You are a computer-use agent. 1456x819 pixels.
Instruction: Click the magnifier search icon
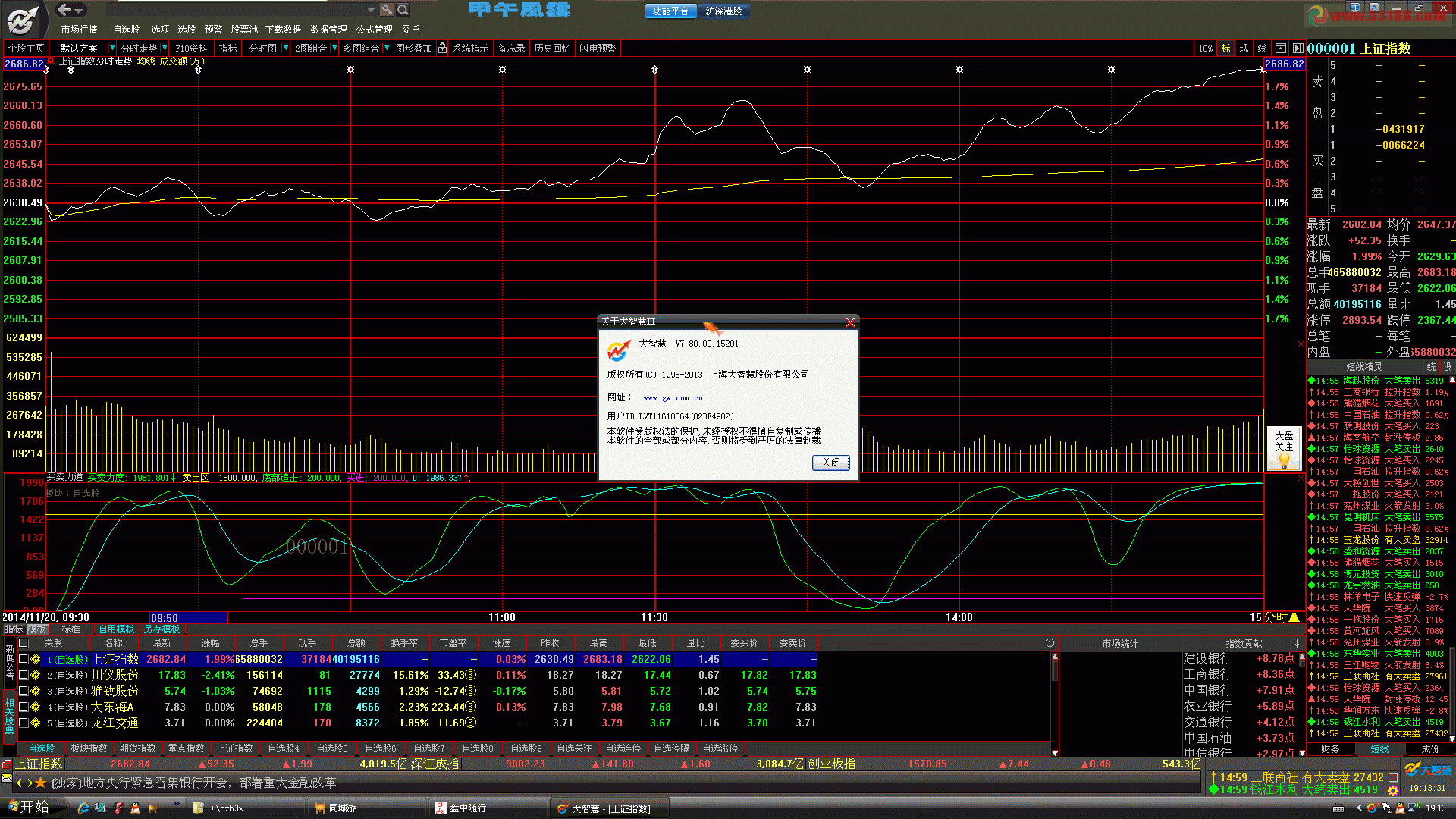click(403, 10)
